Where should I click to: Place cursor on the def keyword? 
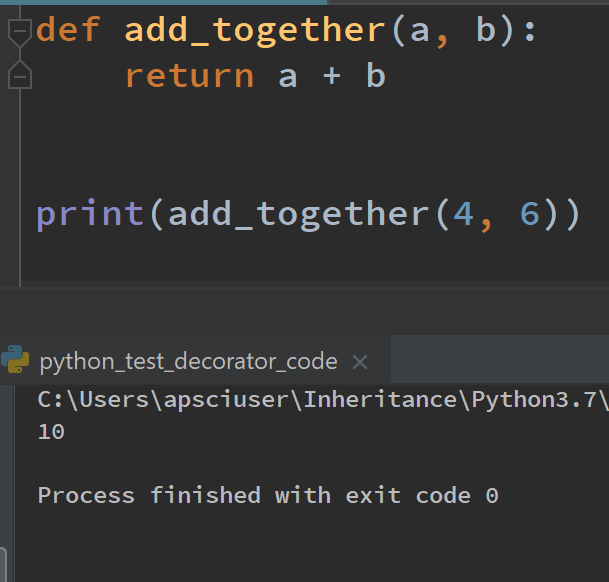coord(68,30)
